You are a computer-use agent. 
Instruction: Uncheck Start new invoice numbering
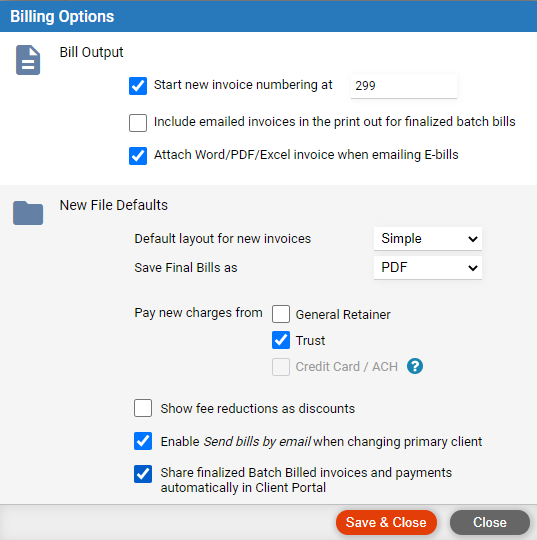tap(138, 86)
